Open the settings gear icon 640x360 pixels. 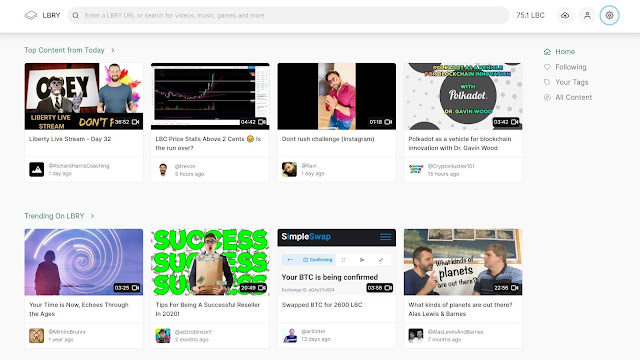coord(609,16)
